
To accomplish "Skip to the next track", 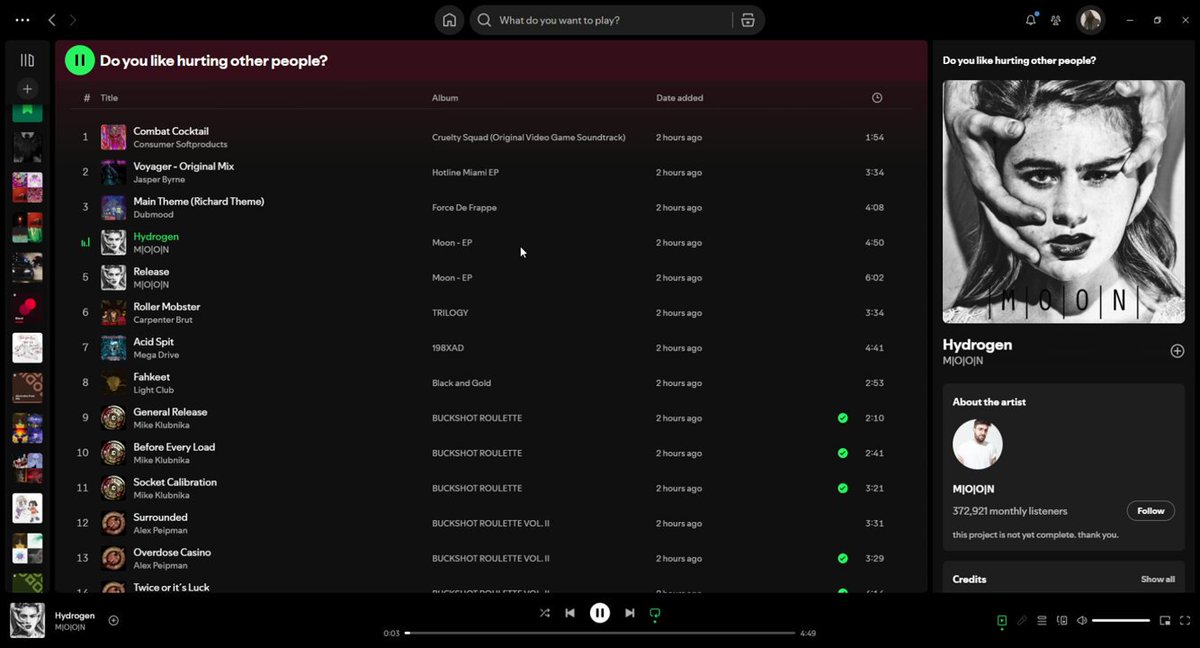I will click(629, 613).
